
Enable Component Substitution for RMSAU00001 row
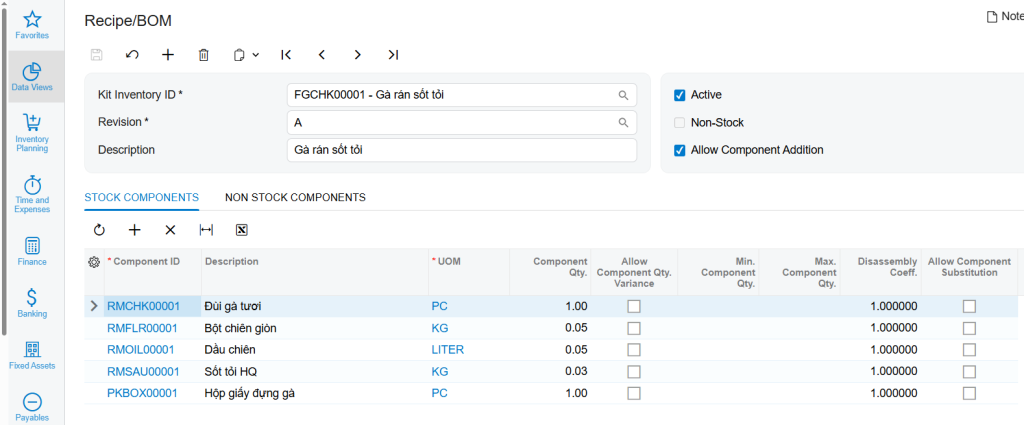point(969,371)
